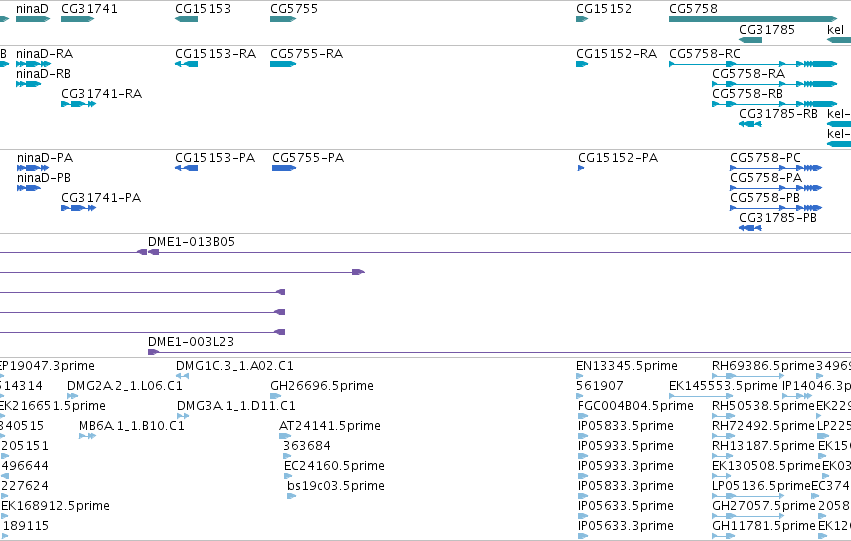Select the EN13345.5prime EST label
This screenshot has height=541, width=851.
[627, 366]
